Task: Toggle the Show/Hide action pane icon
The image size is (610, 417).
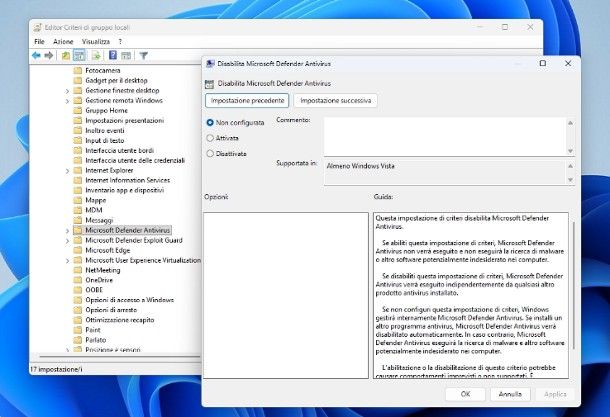Action: (126, 56)
